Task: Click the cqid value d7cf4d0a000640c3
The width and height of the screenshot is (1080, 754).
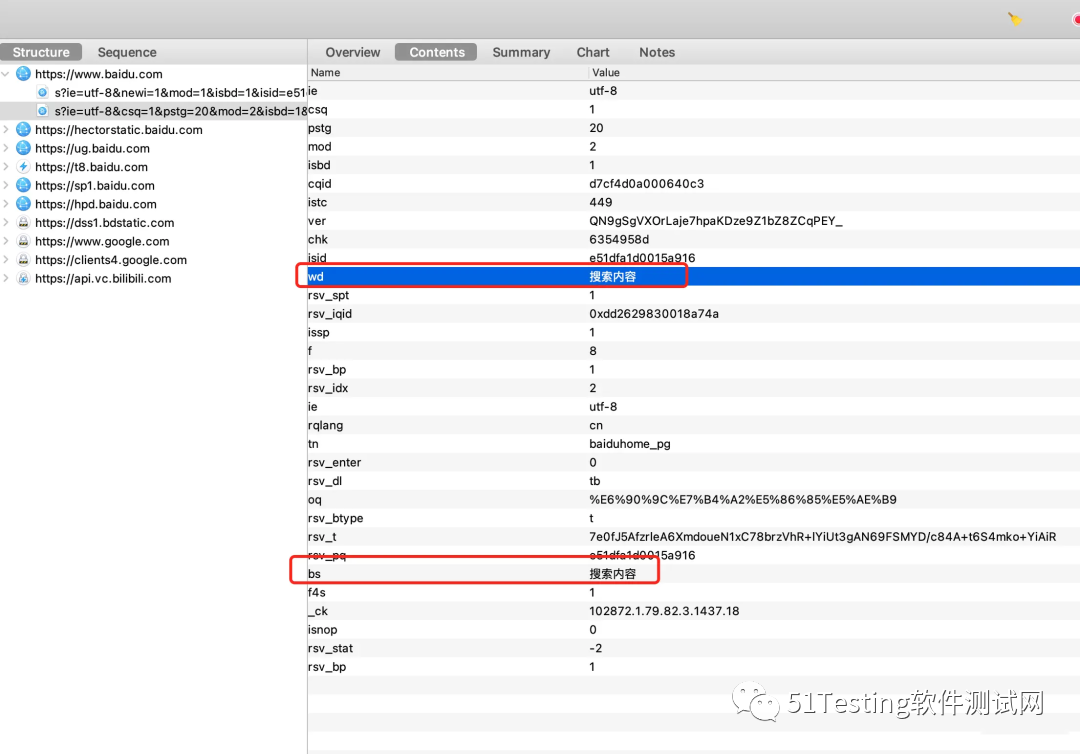Action: [646, 184]
